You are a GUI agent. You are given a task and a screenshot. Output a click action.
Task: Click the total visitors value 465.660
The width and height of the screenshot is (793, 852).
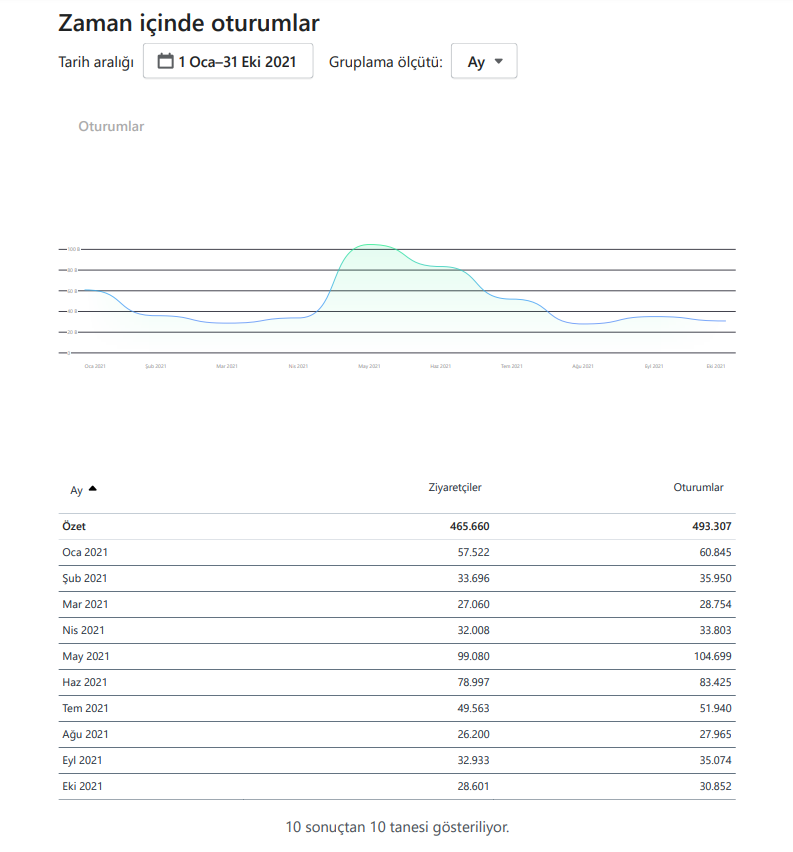point(470,526)
